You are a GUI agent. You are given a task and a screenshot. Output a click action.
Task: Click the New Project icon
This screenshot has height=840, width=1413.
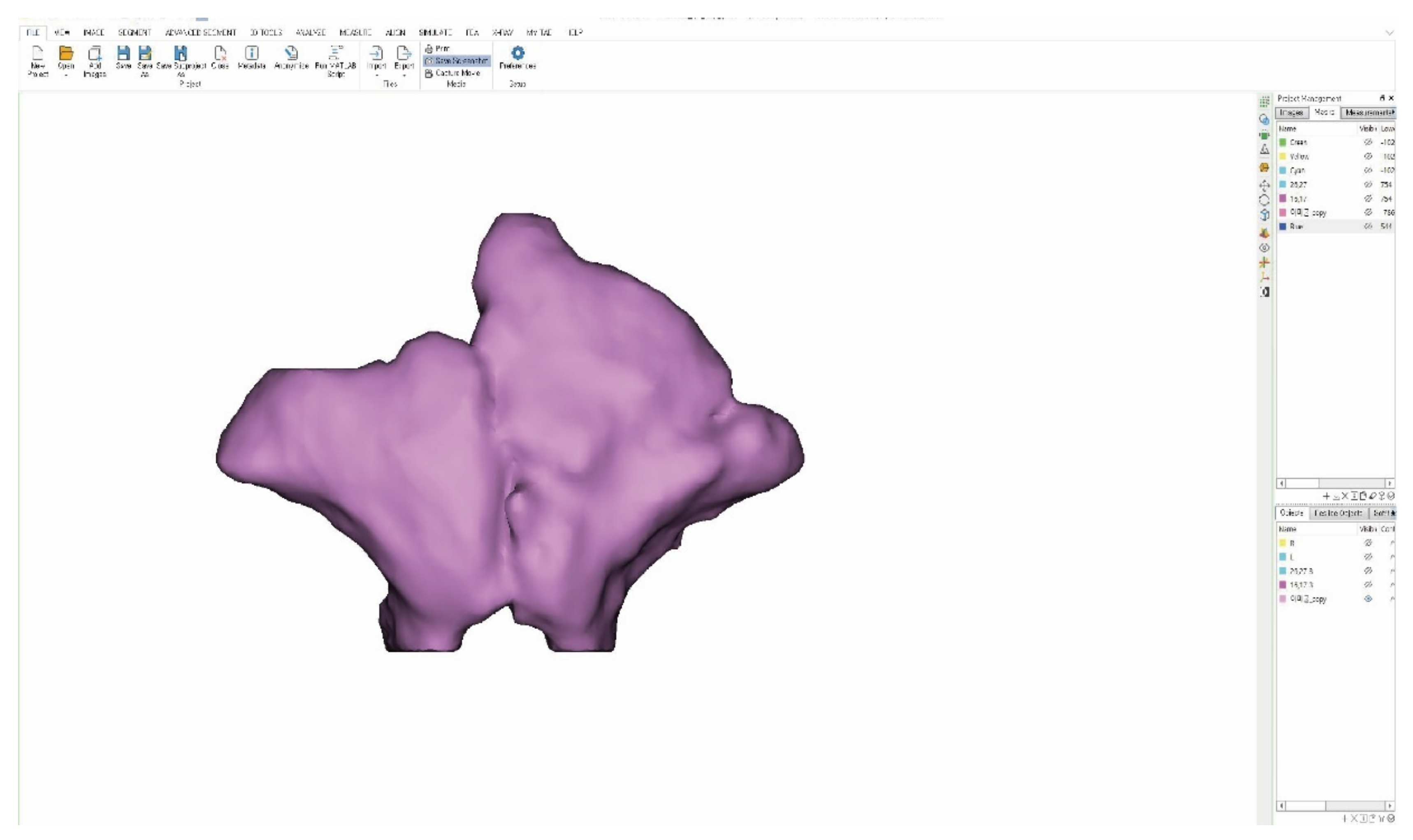37,54
